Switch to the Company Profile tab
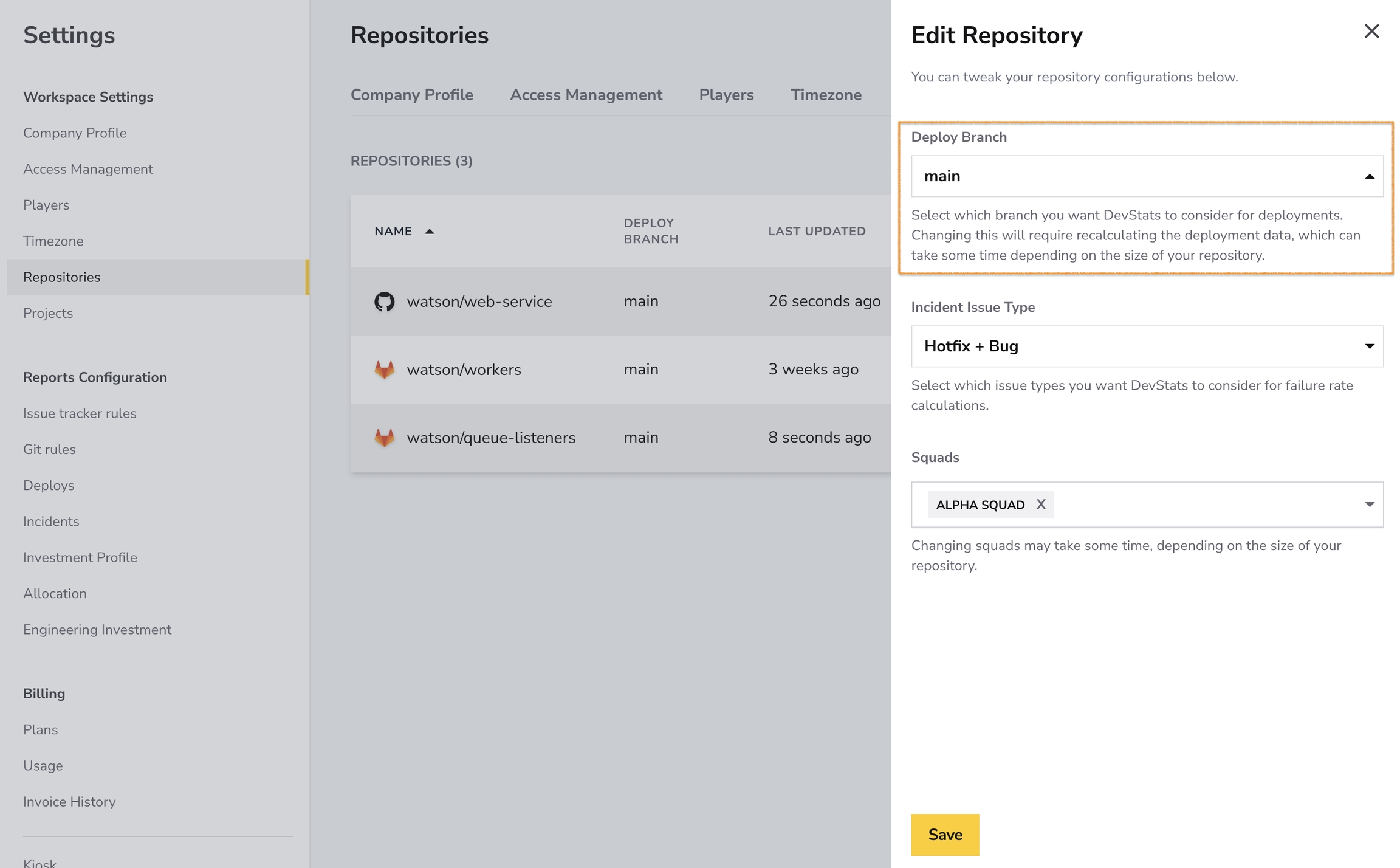Screen dimensions: 1400x868 tap(412, 95)
